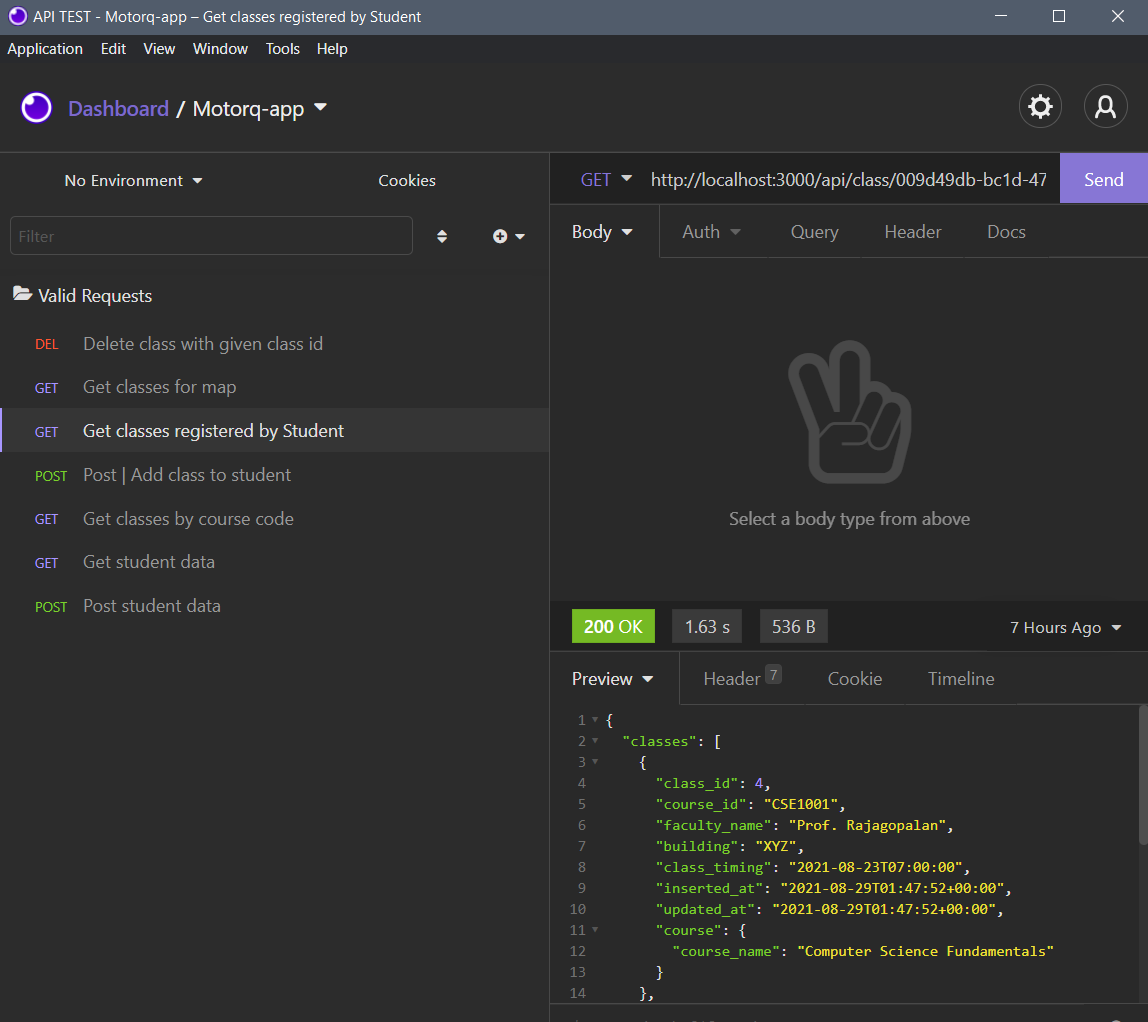Click the sidebar sort order icon
The height and width of the screenshot is (1022, 1148).
click(442, 236)
